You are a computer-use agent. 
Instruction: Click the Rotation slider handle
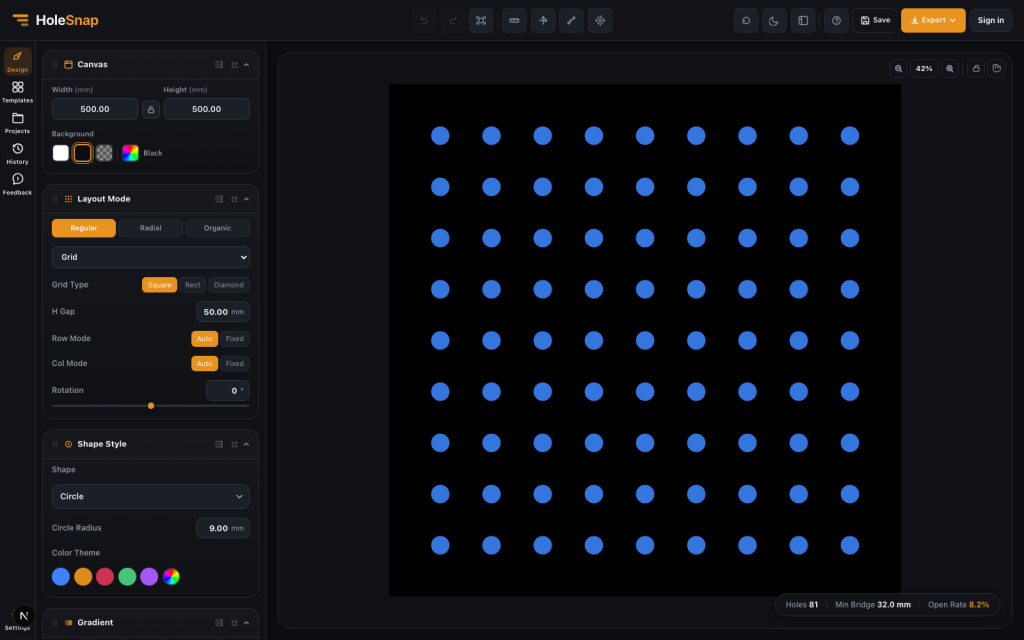pos(151,406)
